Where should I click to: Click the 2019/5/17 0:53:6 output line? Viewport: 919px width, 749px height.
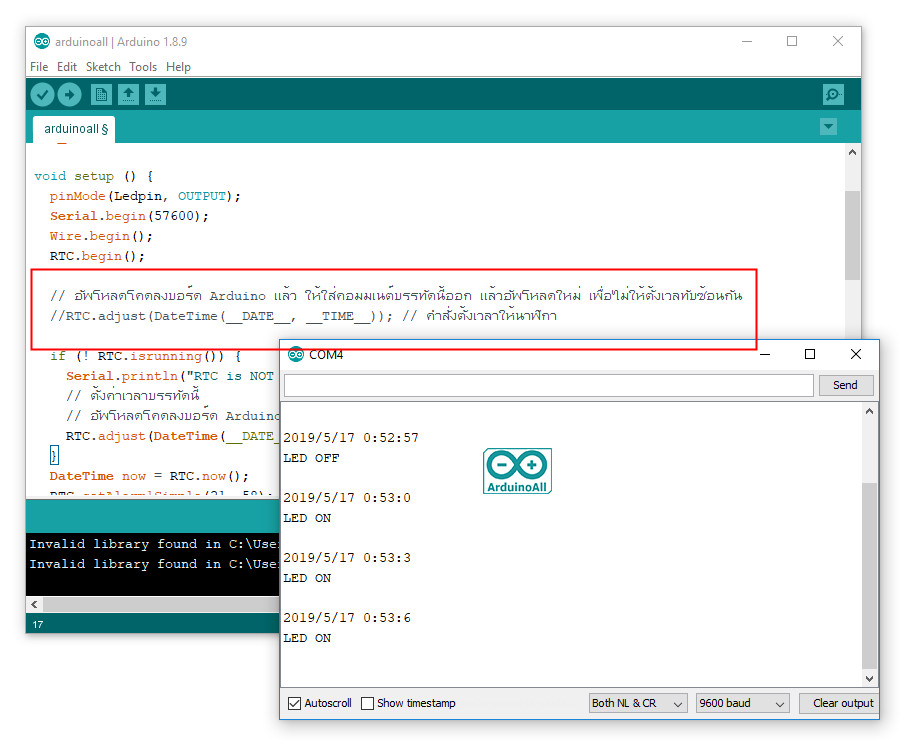347,618
